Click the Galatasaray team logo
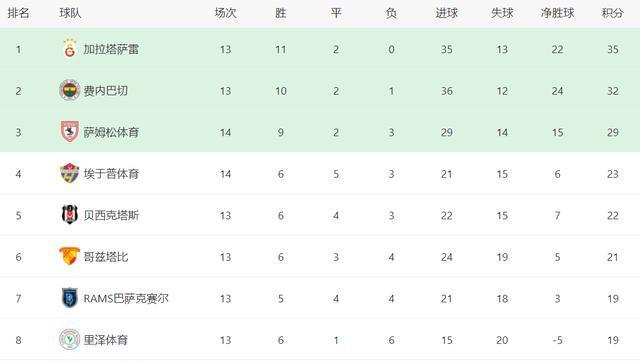 pos(70,49)
